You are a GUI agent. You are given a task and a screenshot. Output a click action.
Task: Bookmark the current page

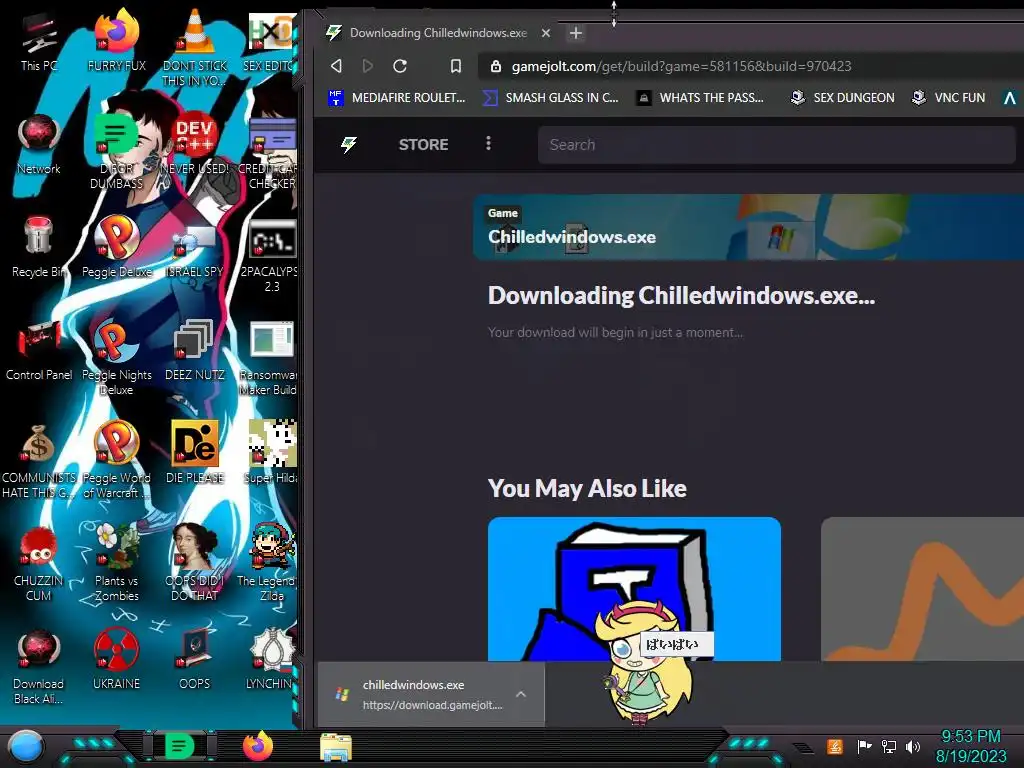(x=456, y=66)
